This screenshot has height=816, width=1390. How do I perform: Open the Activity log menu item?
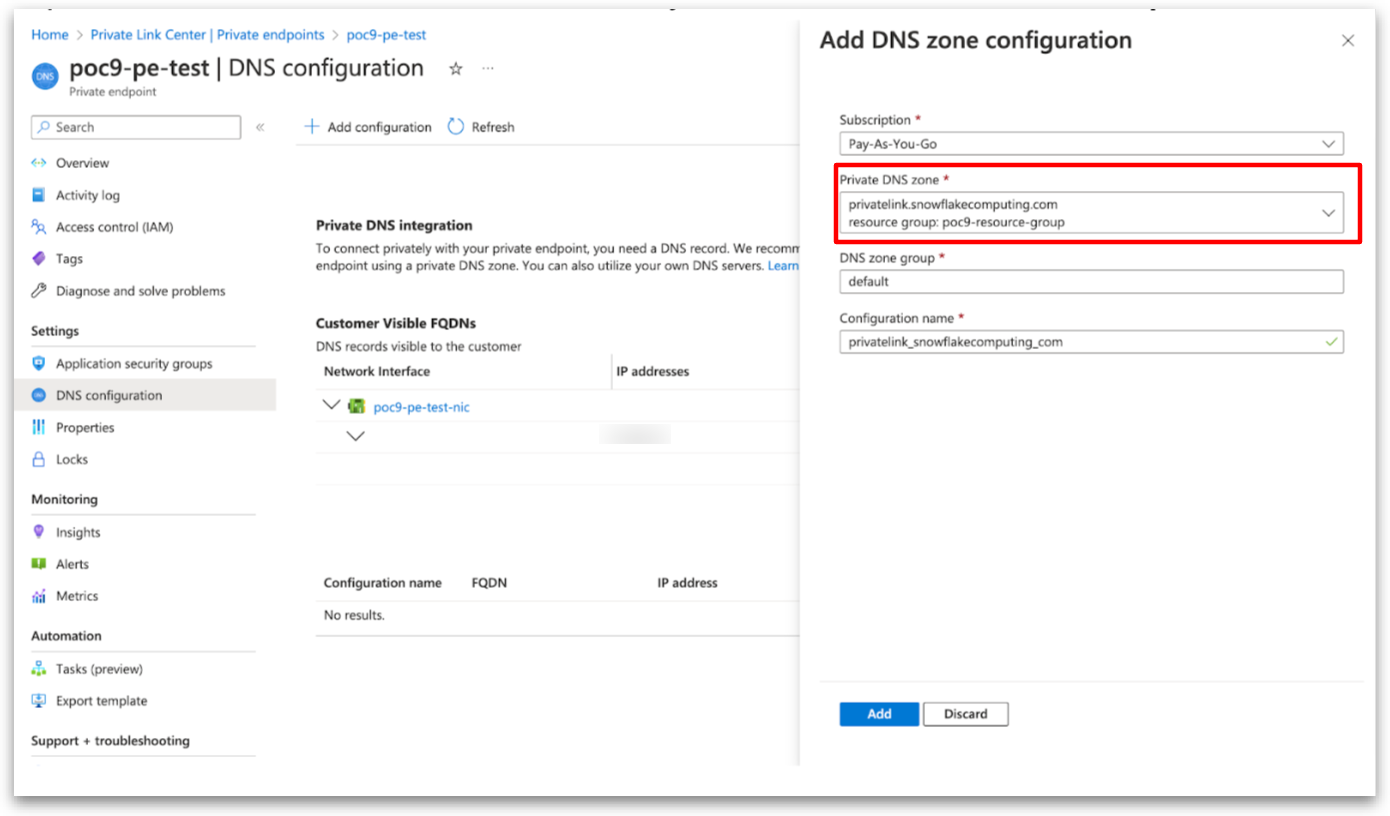[87, 195]
